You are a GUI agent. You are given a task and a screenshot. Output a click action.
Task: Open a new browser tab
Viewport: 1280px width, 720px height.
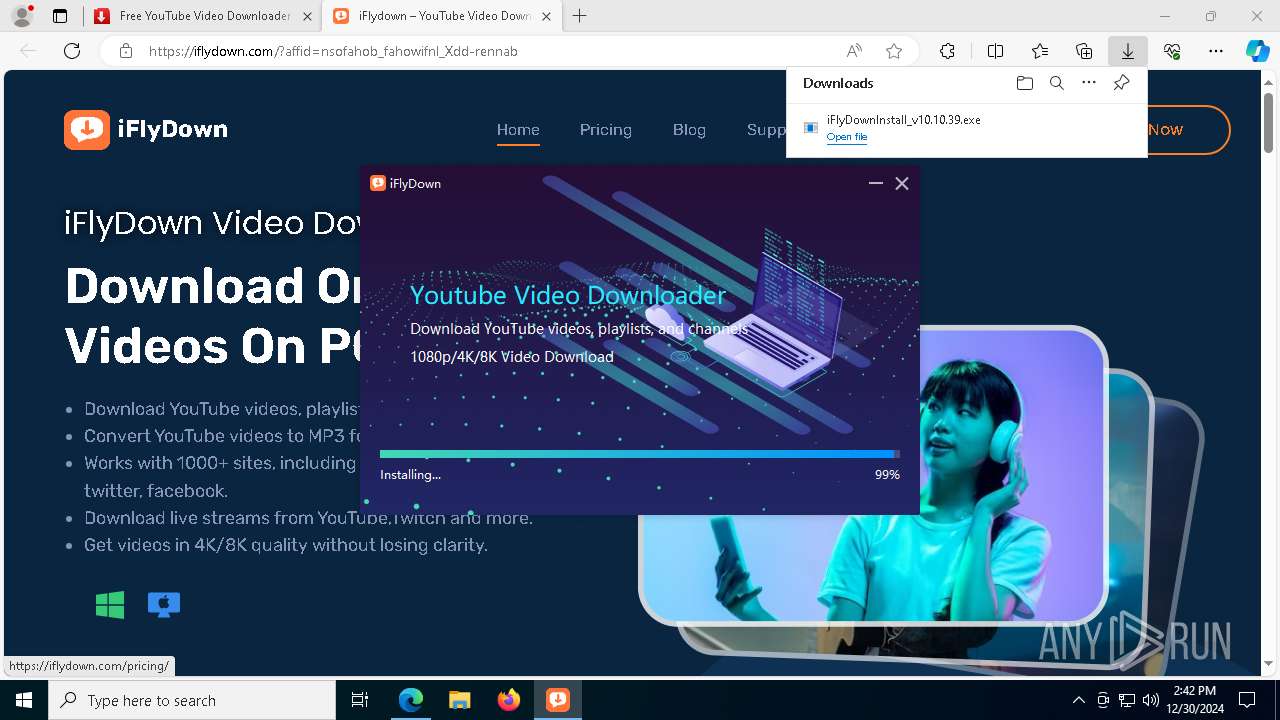(x=579, y=16)
